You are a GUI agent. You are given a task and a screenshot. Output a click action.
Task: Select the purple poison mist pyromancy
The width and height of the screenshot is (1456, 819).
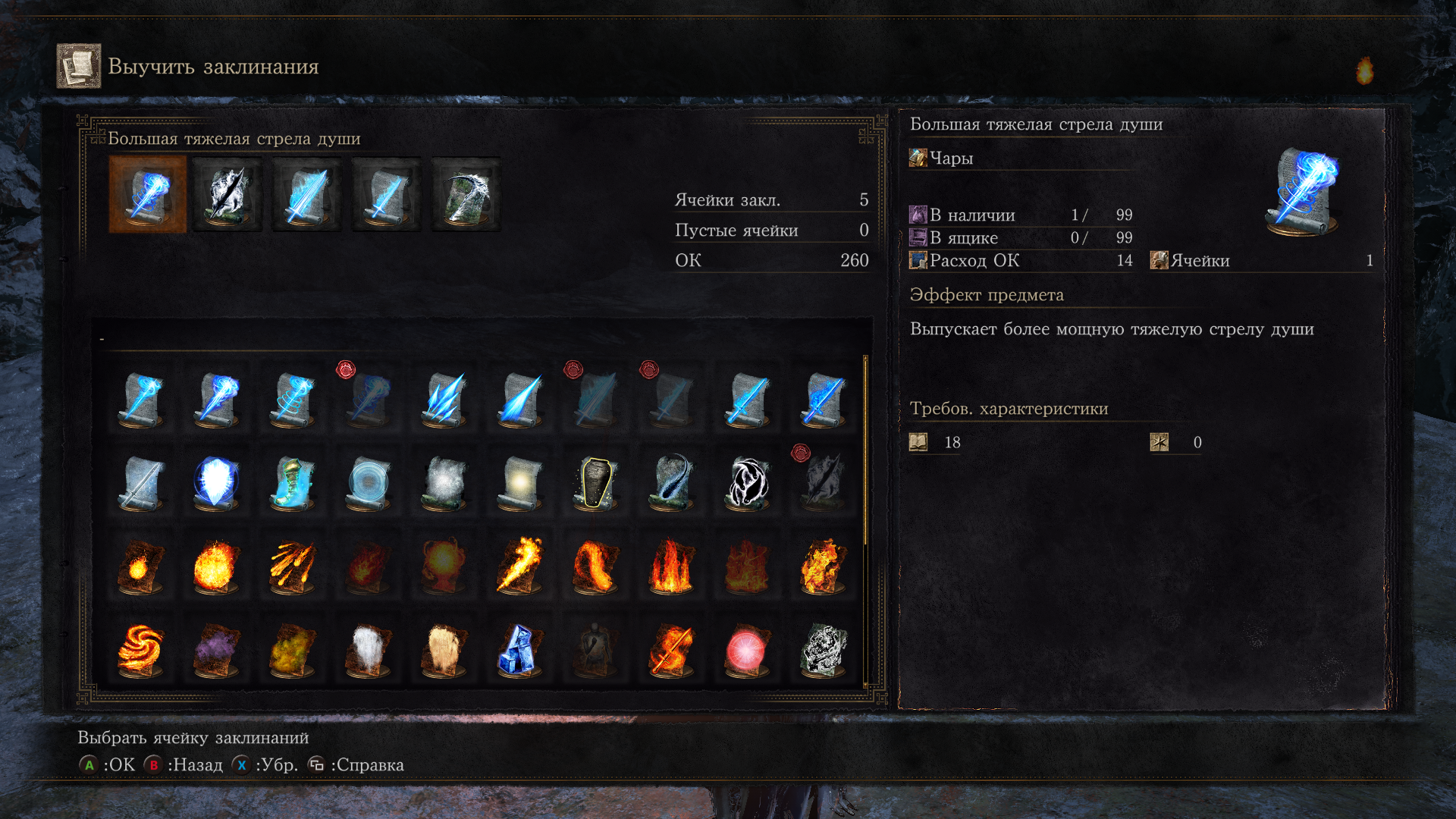(x=216, y=650)
